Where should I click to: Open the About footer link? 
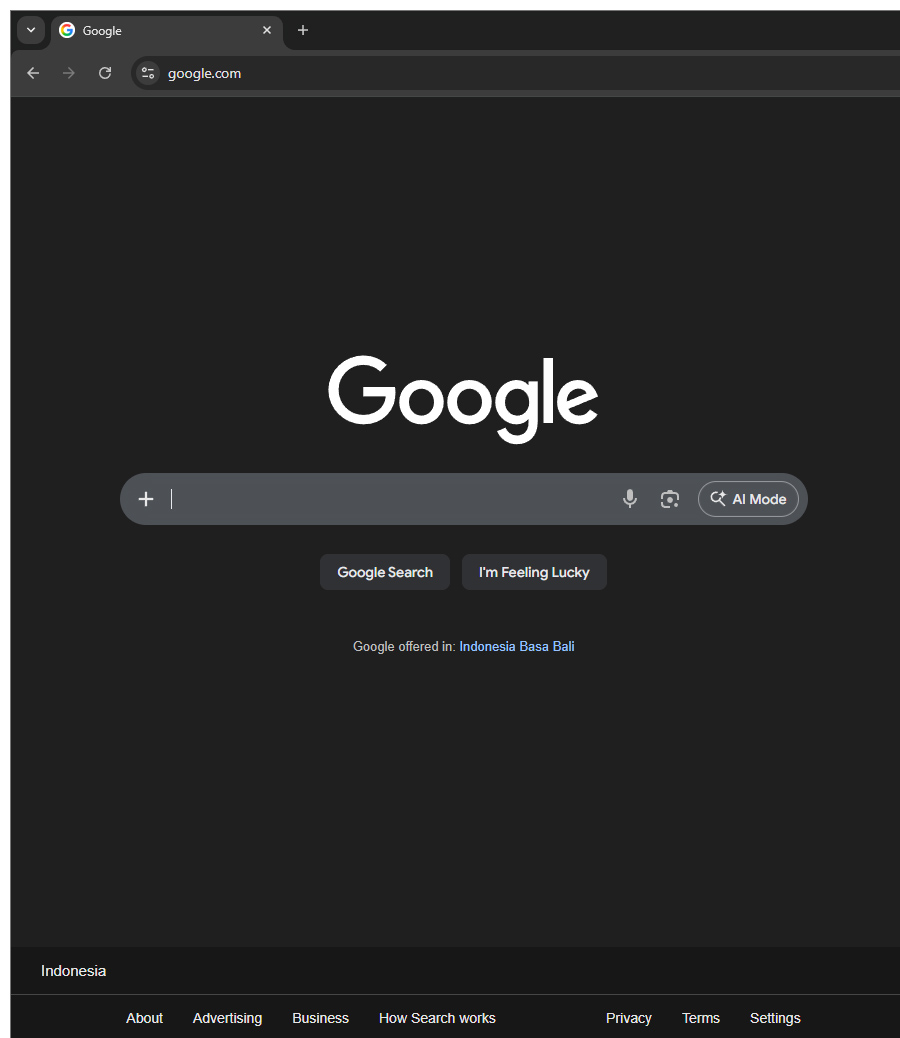144,1018
